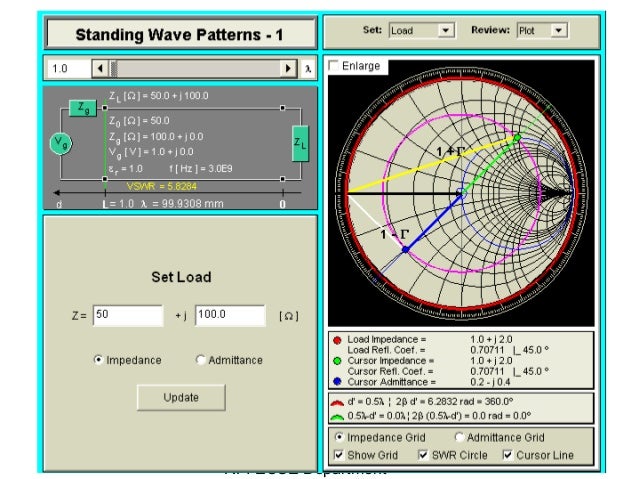
Task: Click the blue admittance point on Smith chart
Action: pos(405,249)
